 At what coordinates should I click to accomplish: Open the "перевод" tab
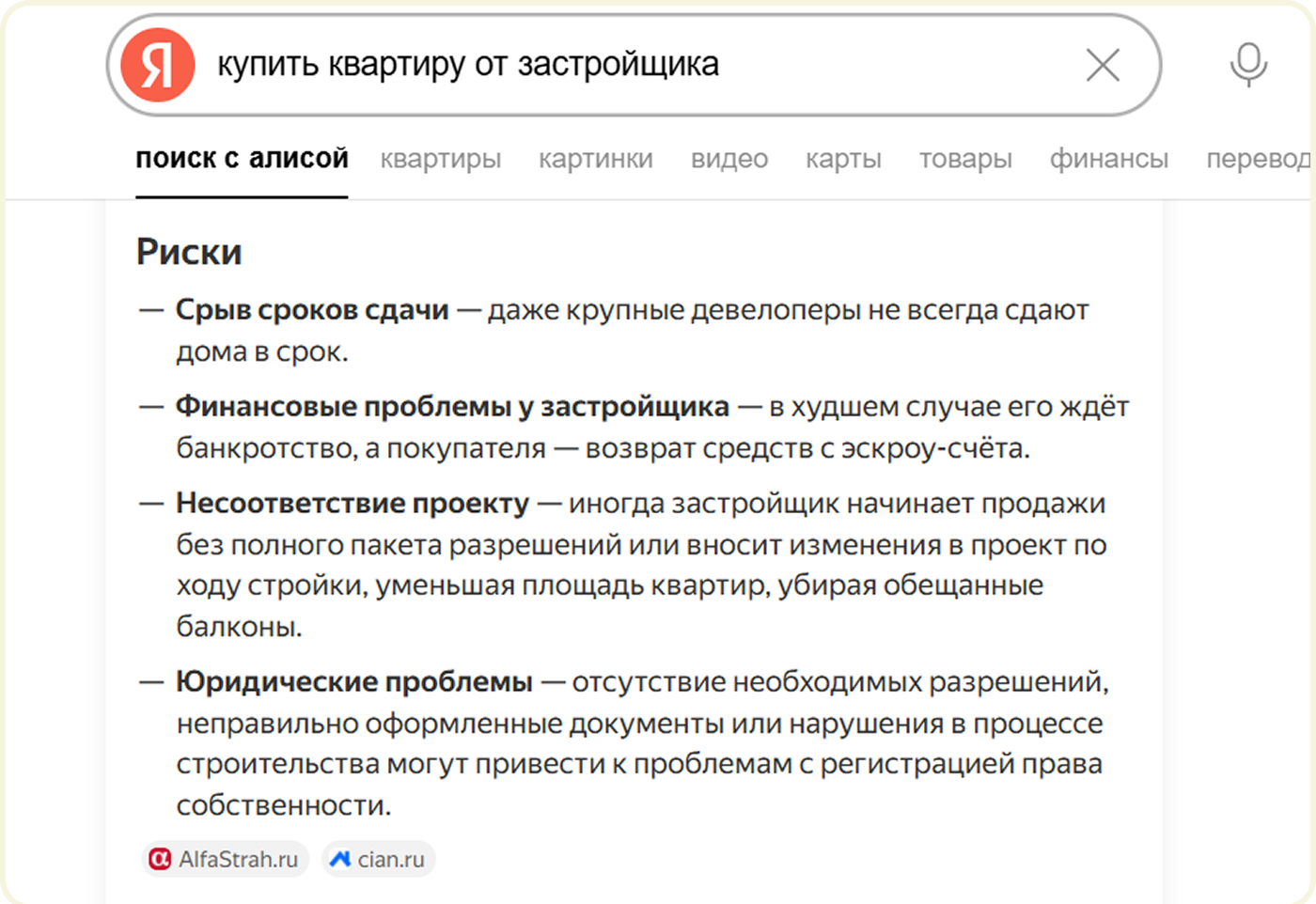tap(1256, 159)
